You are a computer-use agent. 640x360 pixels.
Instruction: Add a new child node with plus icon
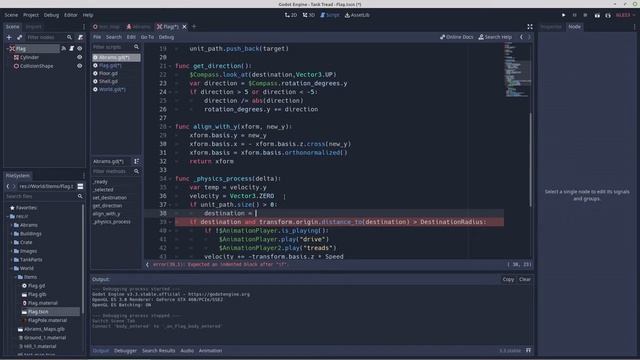point(9,37)
